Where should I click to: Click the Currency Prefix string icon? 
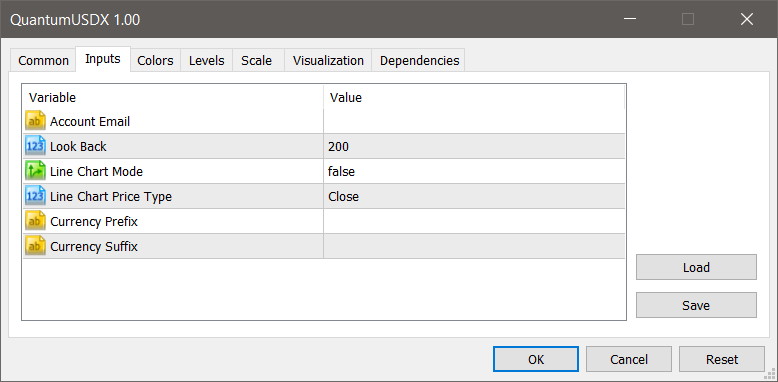35,221
